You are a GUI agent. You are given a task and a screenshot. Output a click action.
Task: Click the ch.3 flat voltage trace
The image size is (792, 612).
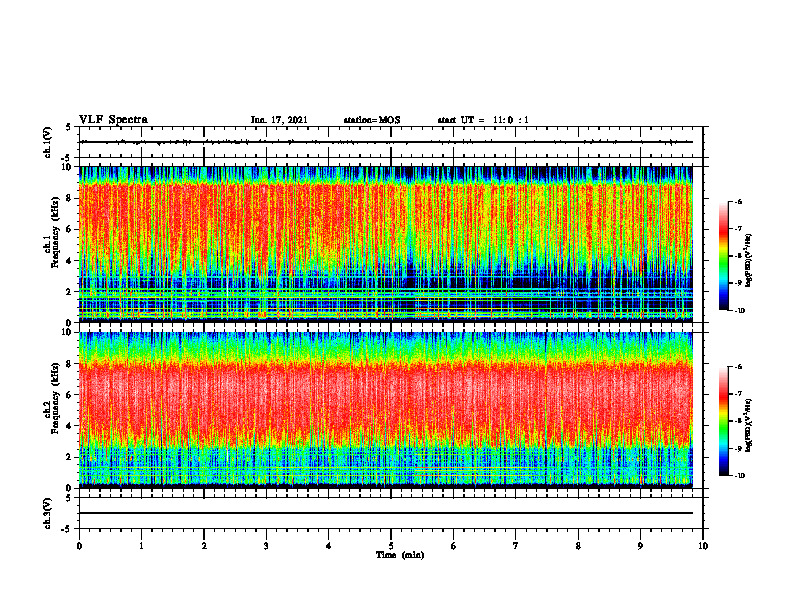coord(386,513)
